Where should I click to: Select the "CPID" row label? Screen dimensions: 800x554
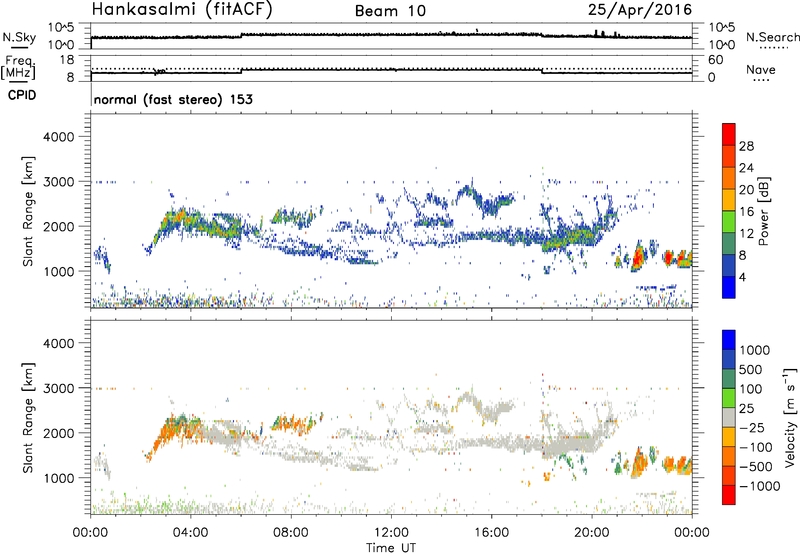(x=22, y=95)
